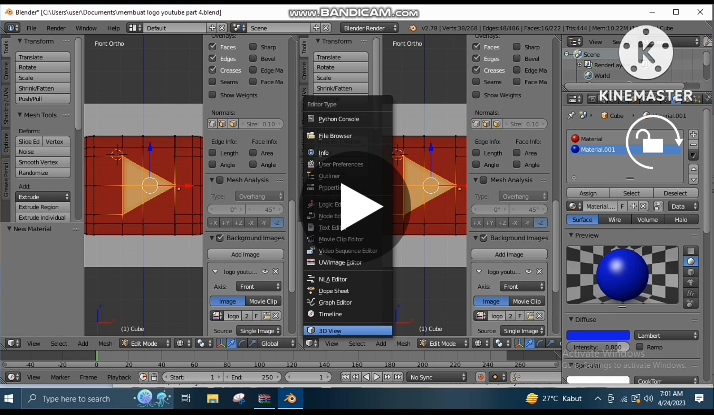The height and width of the screenshot is (415, 714).
Task: Collapse the Mesh Tools panel
Action: point(20,115)
